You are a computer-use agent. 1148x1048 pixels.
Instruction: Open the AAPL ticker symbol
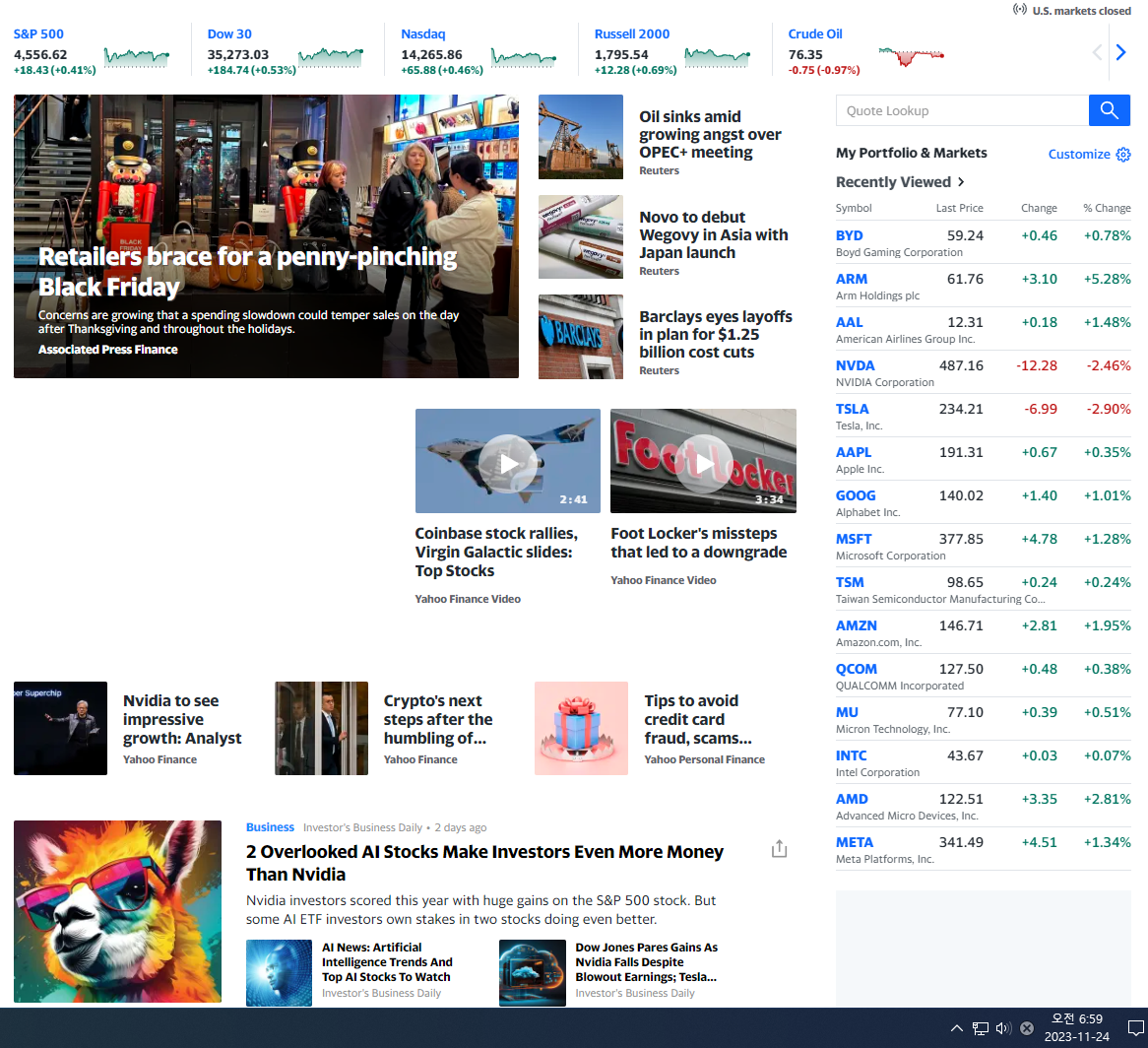(x=854, y=452)
